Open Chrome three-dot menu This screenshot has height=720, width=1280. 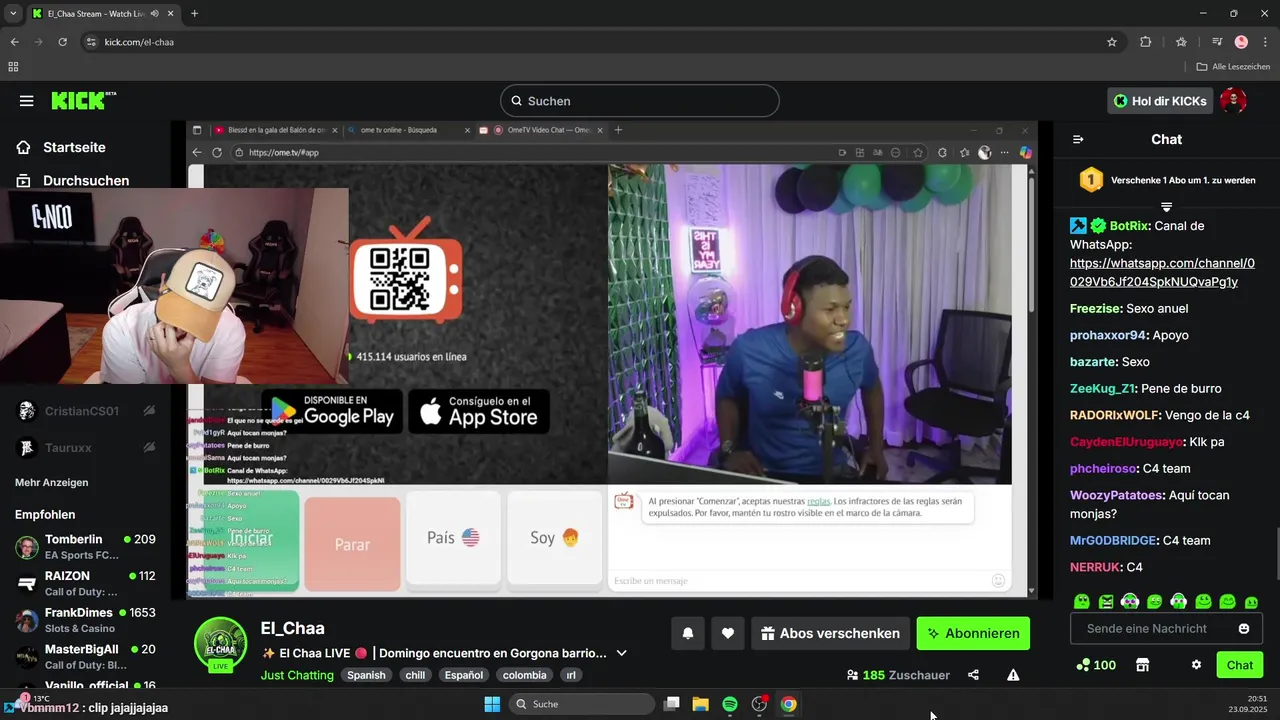pos(1265,42)
